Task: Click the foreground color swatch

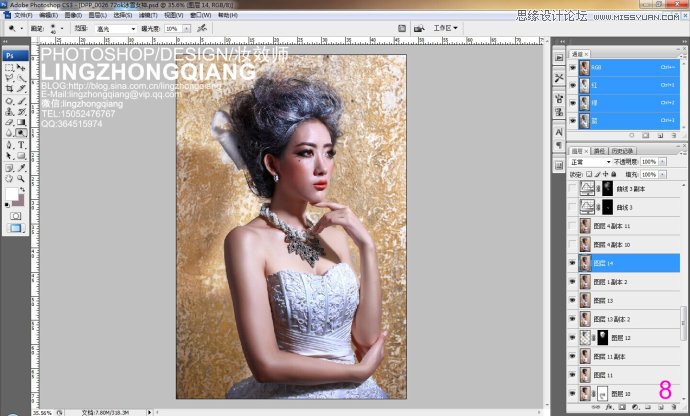Action: click(12, 194)
